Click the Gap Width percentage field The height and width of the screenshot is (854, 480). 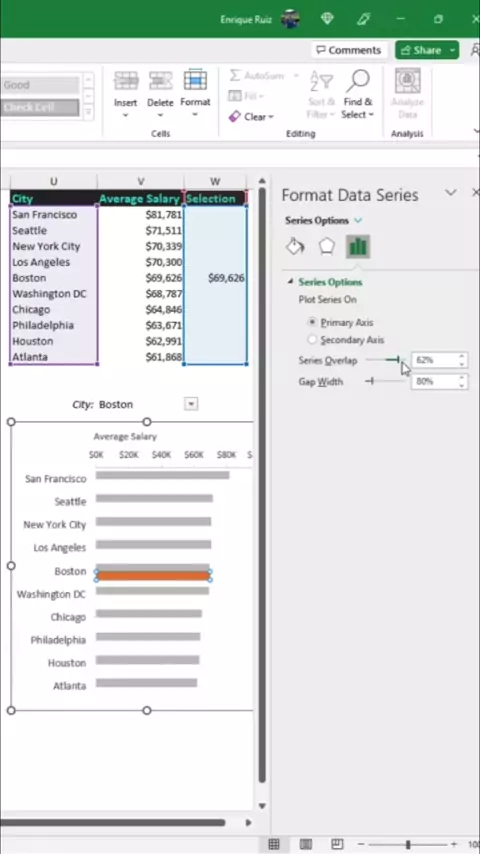434,381
